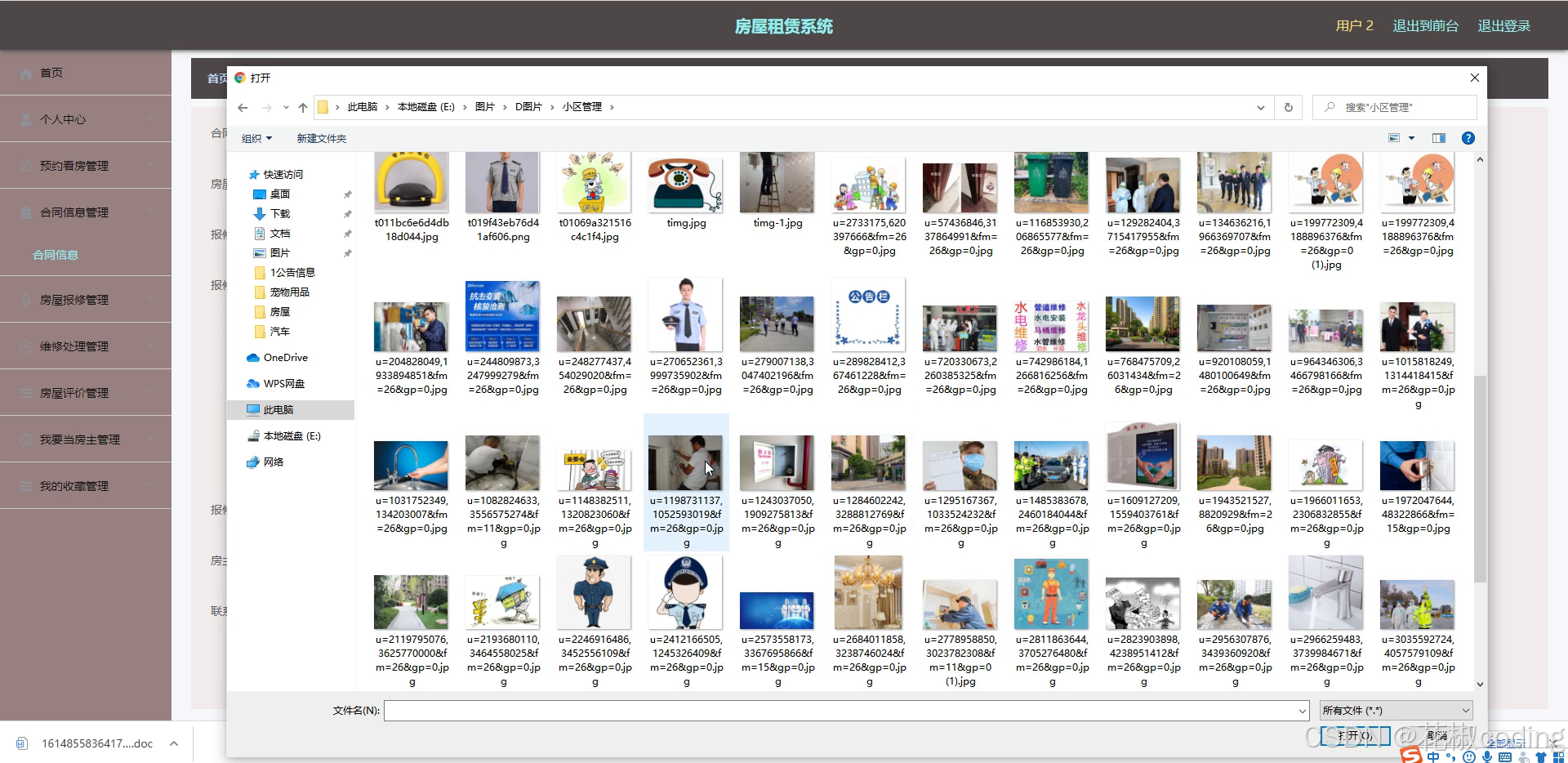The height and width of the screenshot is (763, 1568).
Task: Click 用户 2 in header
Action: point(1354,26)
